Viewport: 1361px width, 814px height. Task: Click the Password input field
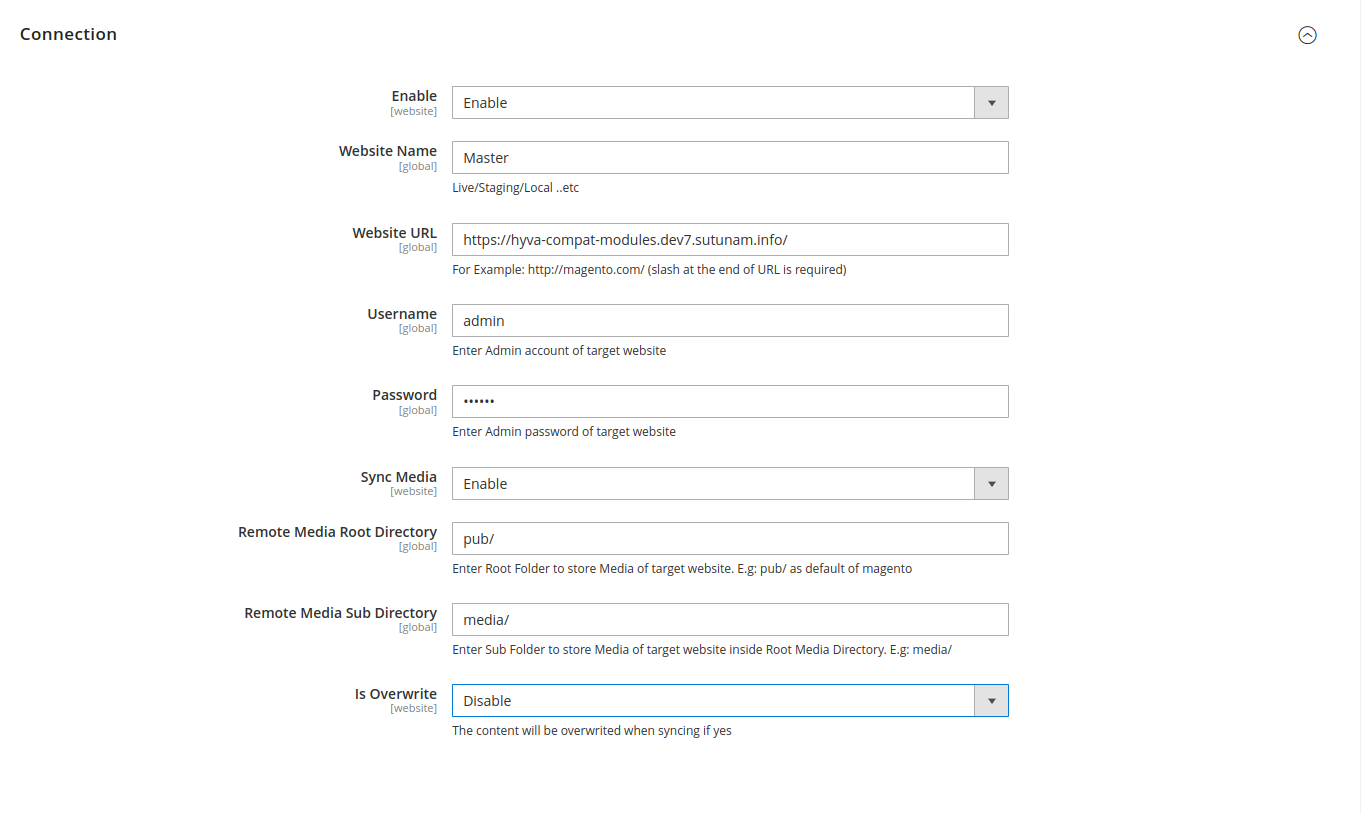click(x=730, y=402)
